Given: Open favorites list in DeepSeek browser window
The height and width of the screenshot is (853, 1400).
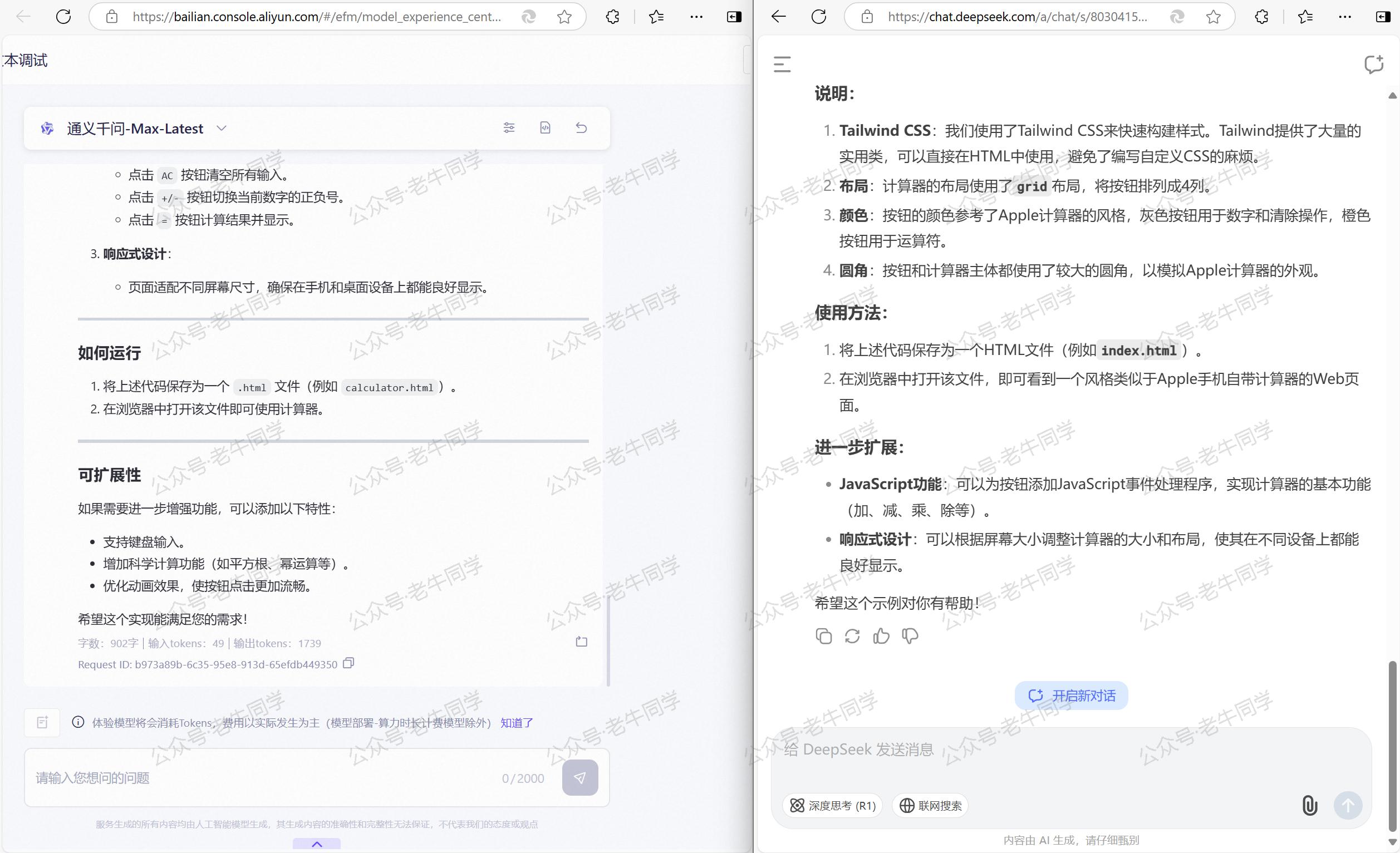Looking at the screenshot, I should [1305, 17].
